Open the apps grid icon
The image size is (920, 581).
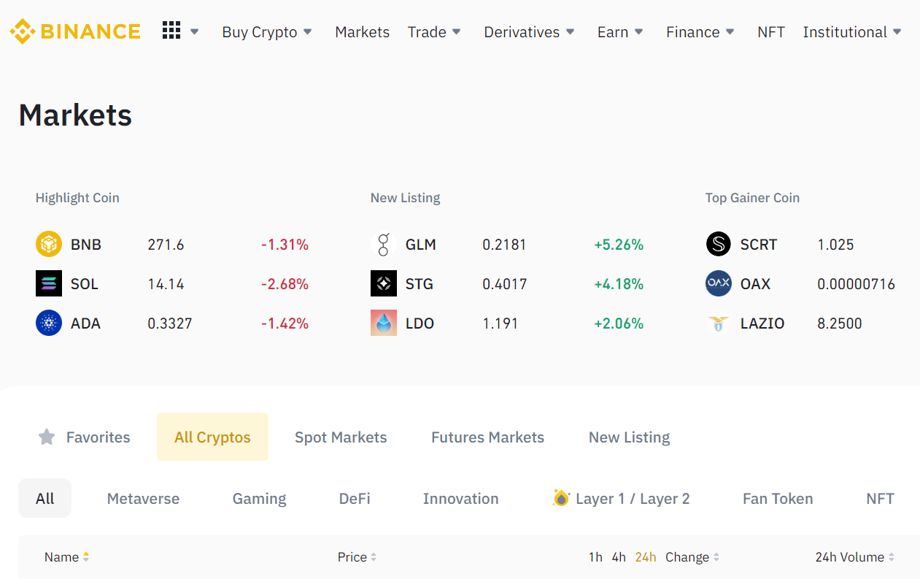[171, 31]
